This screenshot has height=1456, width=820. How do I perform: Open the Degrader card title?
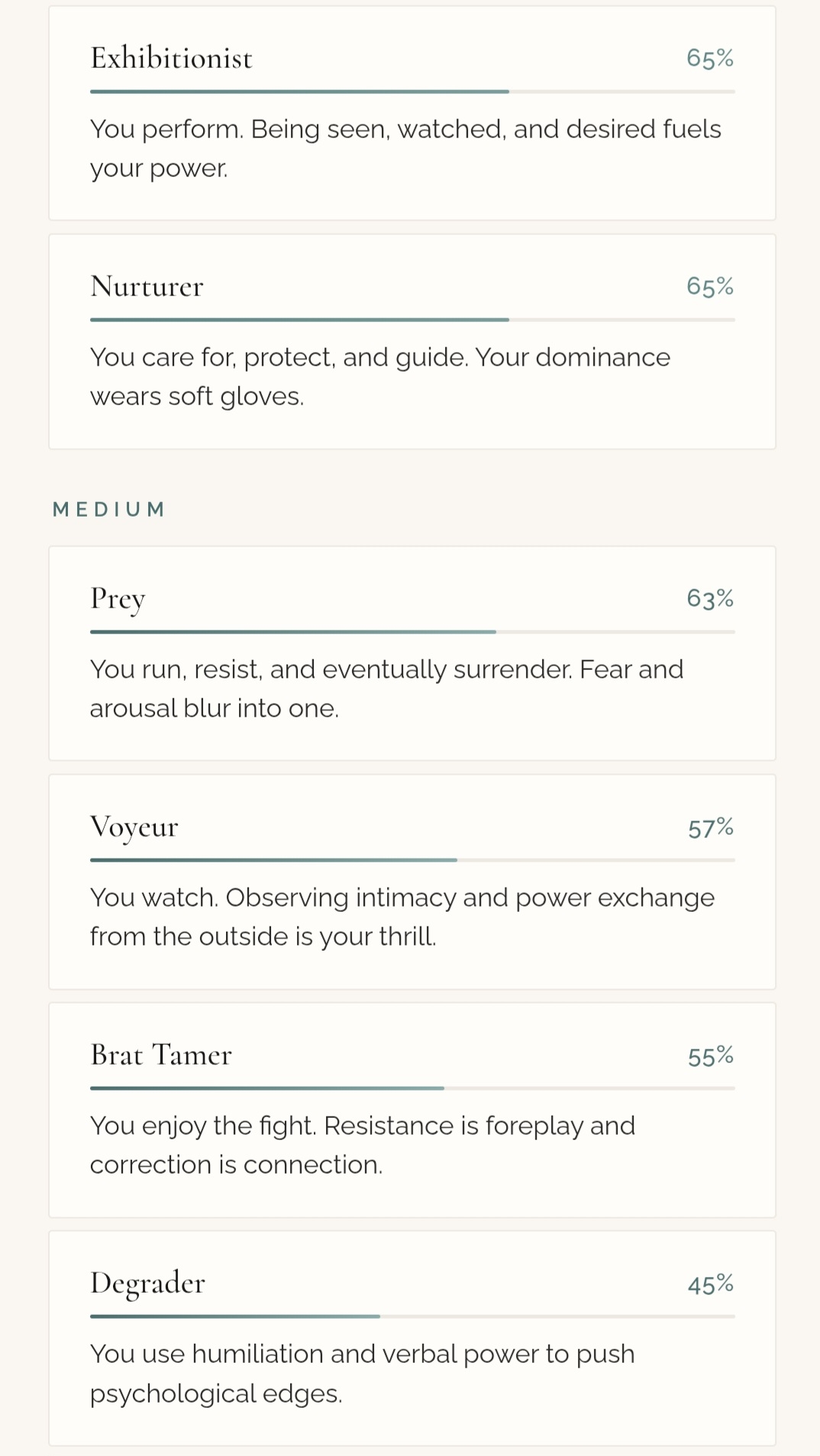tap(147, 1284)
